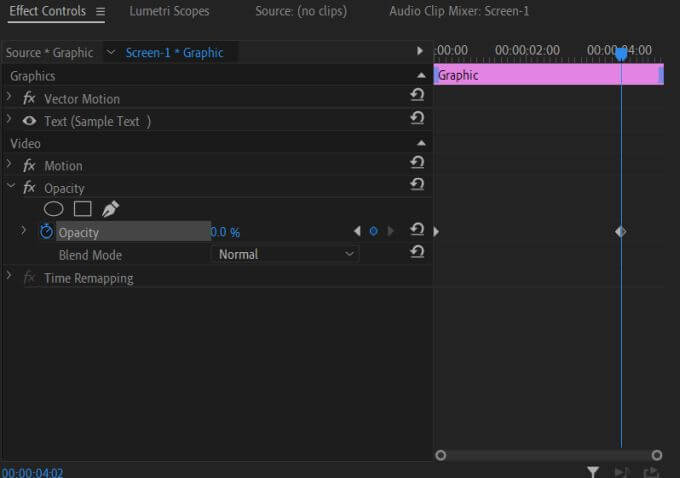This screenshot has height=478, width=680.
Task: Open the Blend Mode dropdown
Action: pyautogui.click(x=286, y=254)
